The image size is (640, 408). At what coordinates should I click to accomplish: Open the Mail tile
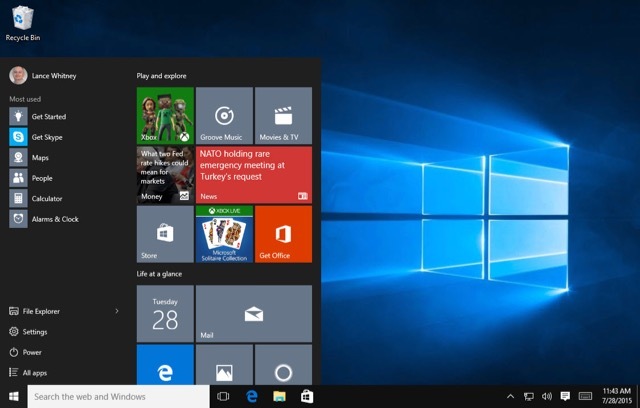(x=253, y=312)
